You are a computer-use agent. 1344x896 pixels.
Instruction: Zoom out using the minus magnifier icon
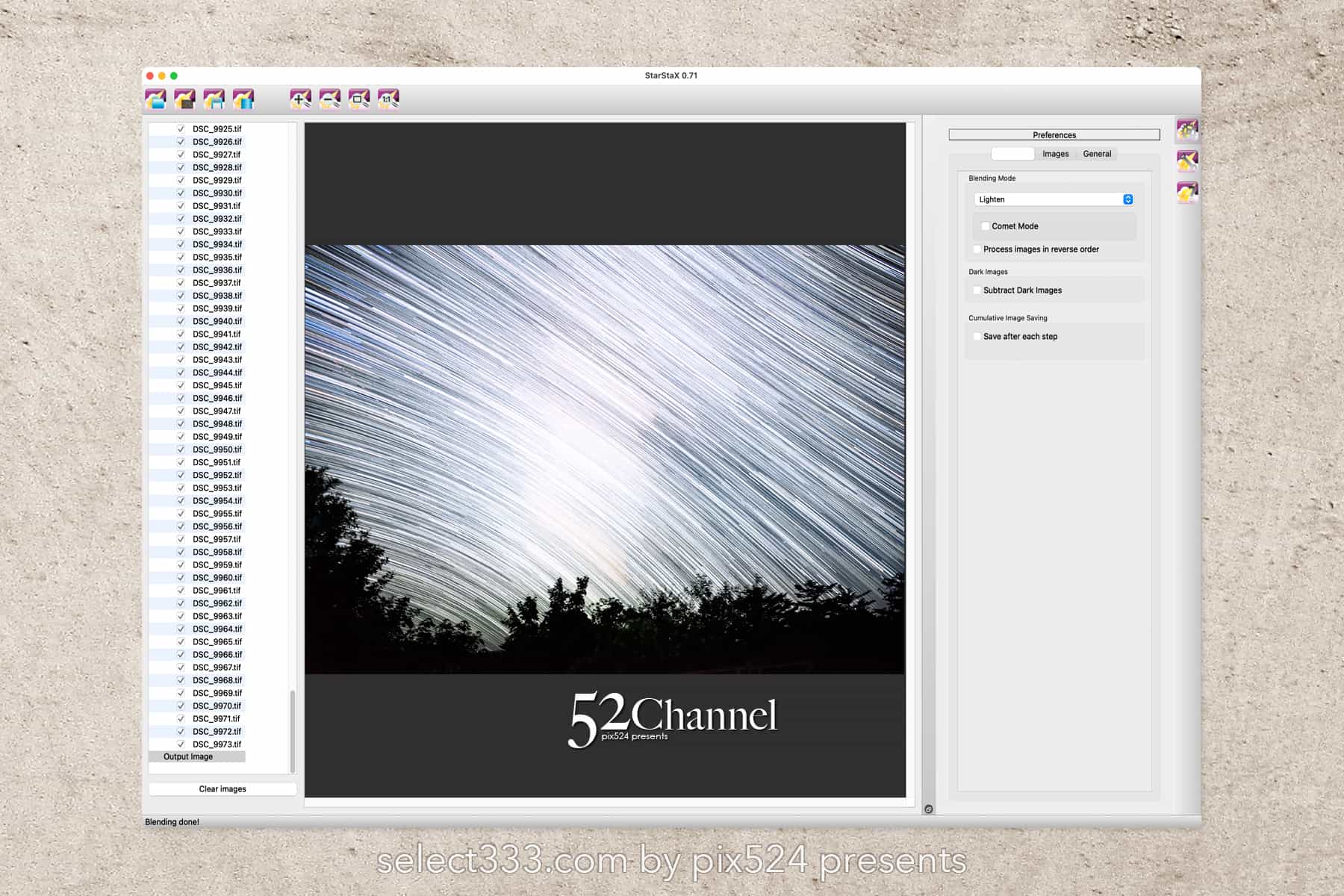point(329,99)
